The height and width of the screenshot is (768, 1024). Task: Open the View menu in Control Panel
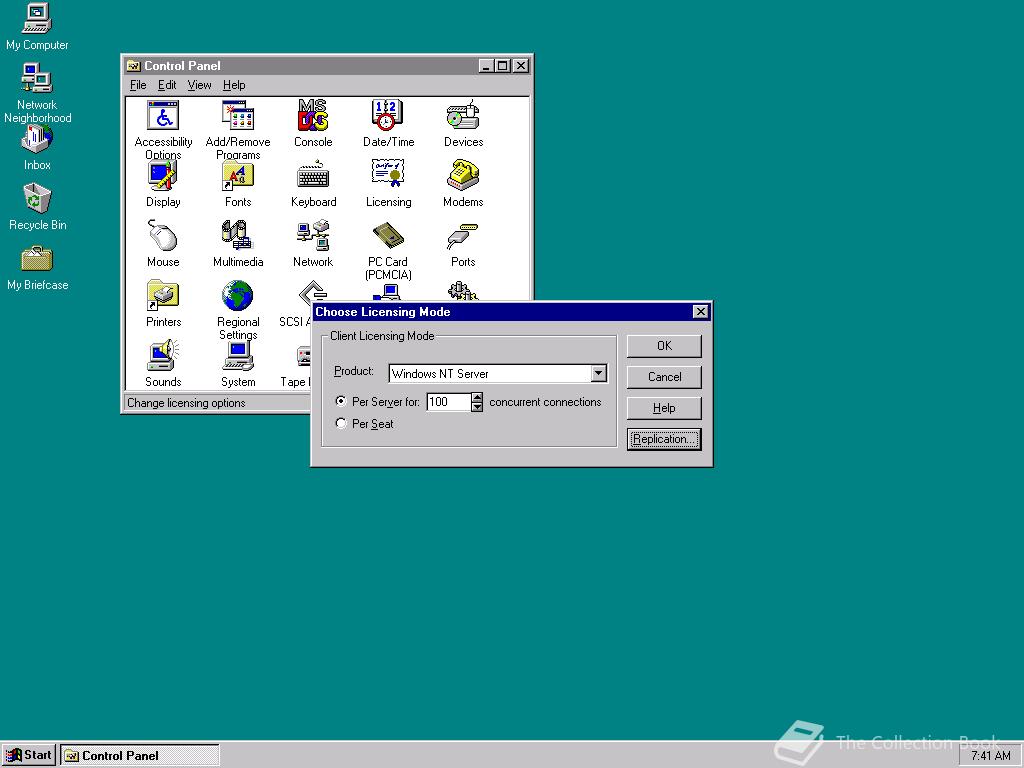tap(199, 85)
